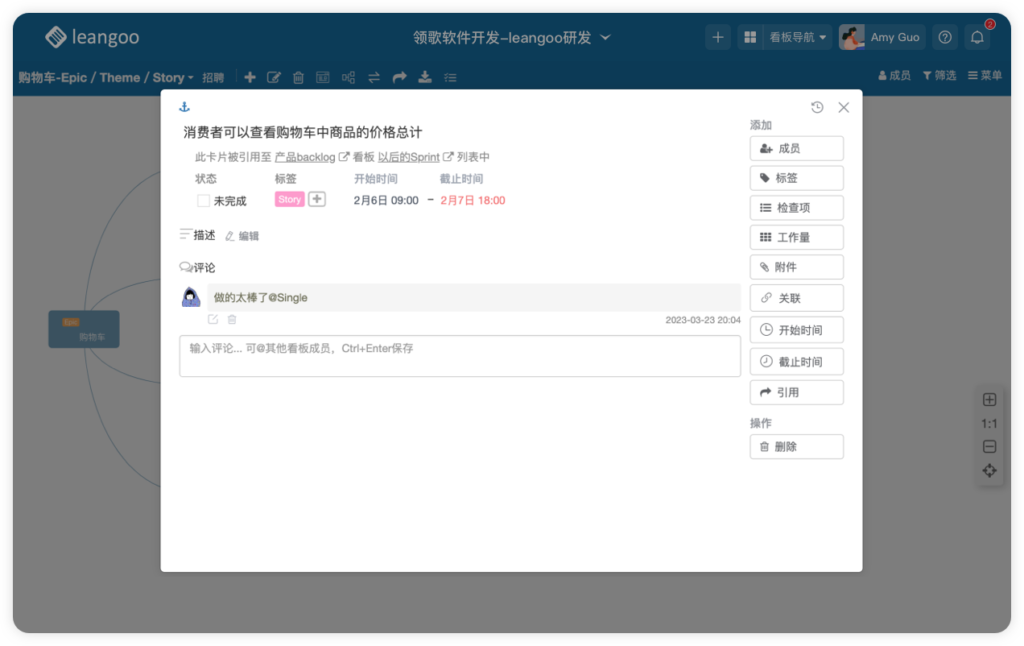Expand the Story breadcrumb dropdown
The height and width of the screenshot is (646, 1024).
tap(190, 77)
